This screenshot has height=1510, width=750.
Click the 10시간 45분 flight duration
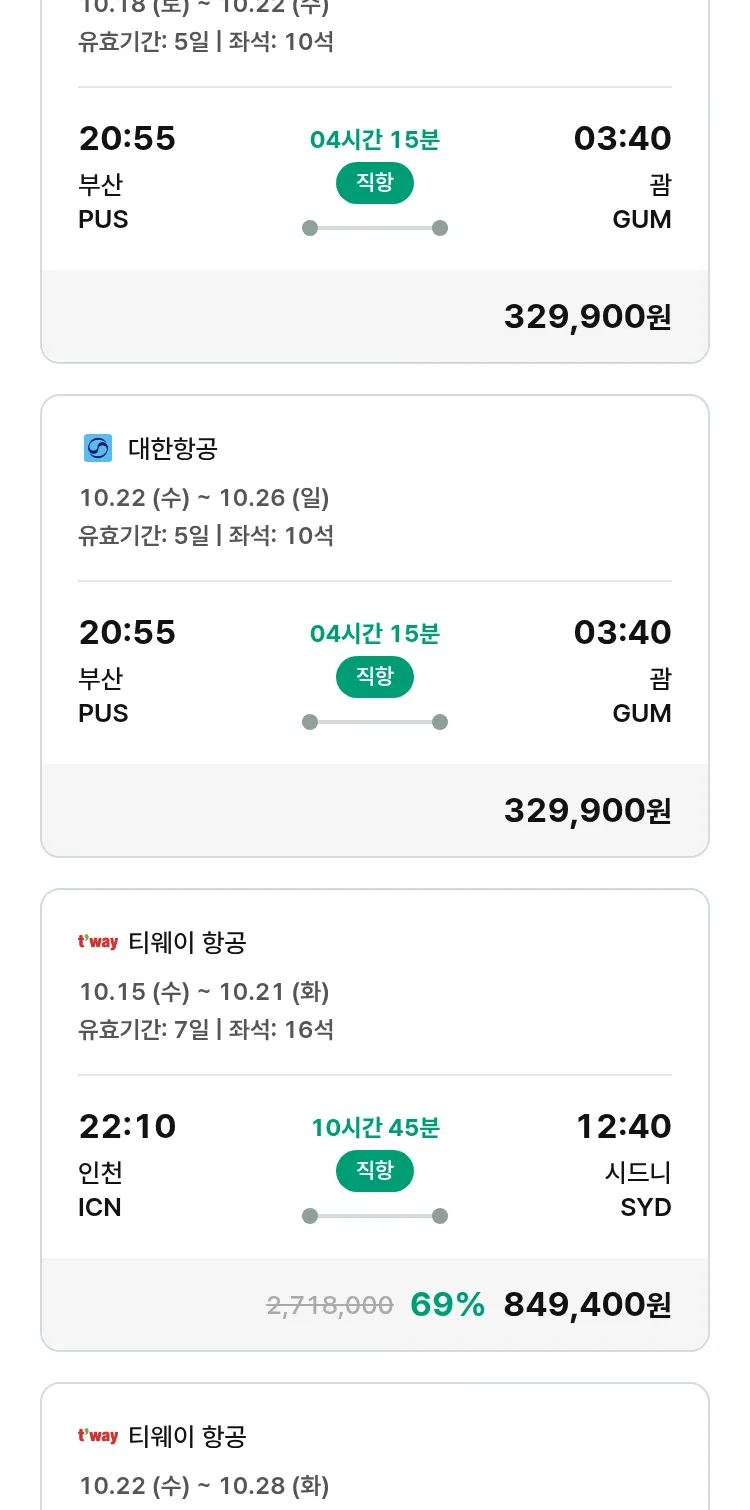click(375, 1128)
